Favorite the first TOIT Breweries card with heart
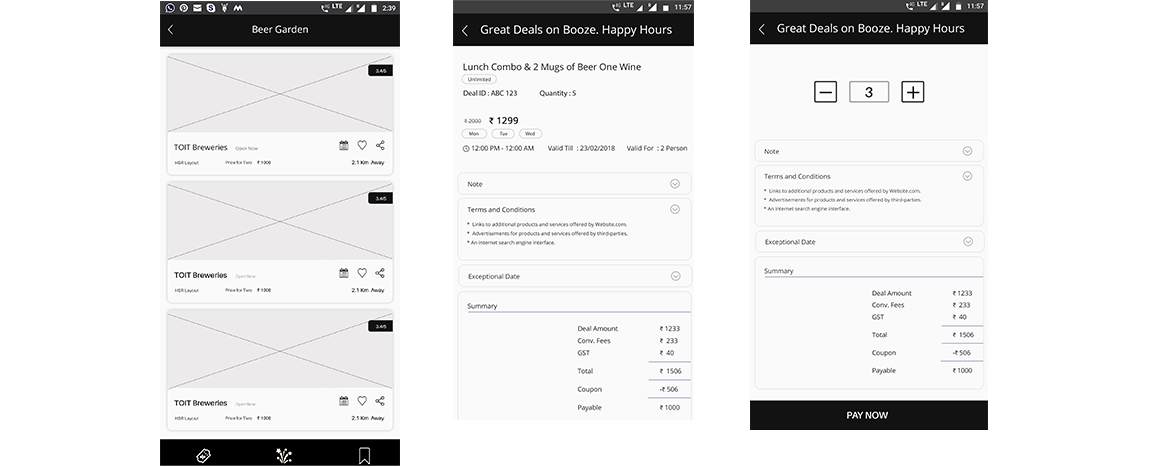The height and width of the screenshot is (467, 1171). pyautogui.click(x=362, y=145)
